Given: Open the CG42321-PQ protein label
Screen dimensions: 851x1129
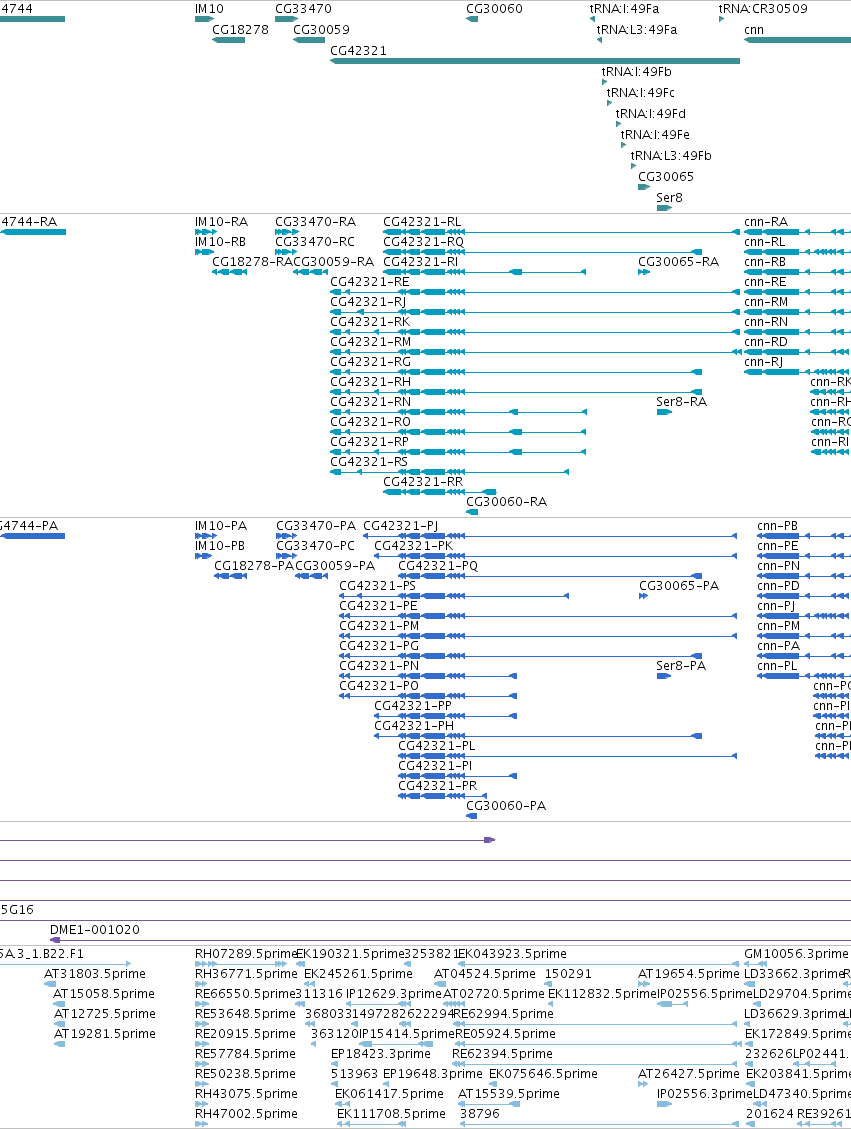Looking at the screenshot, I should 438,566.
